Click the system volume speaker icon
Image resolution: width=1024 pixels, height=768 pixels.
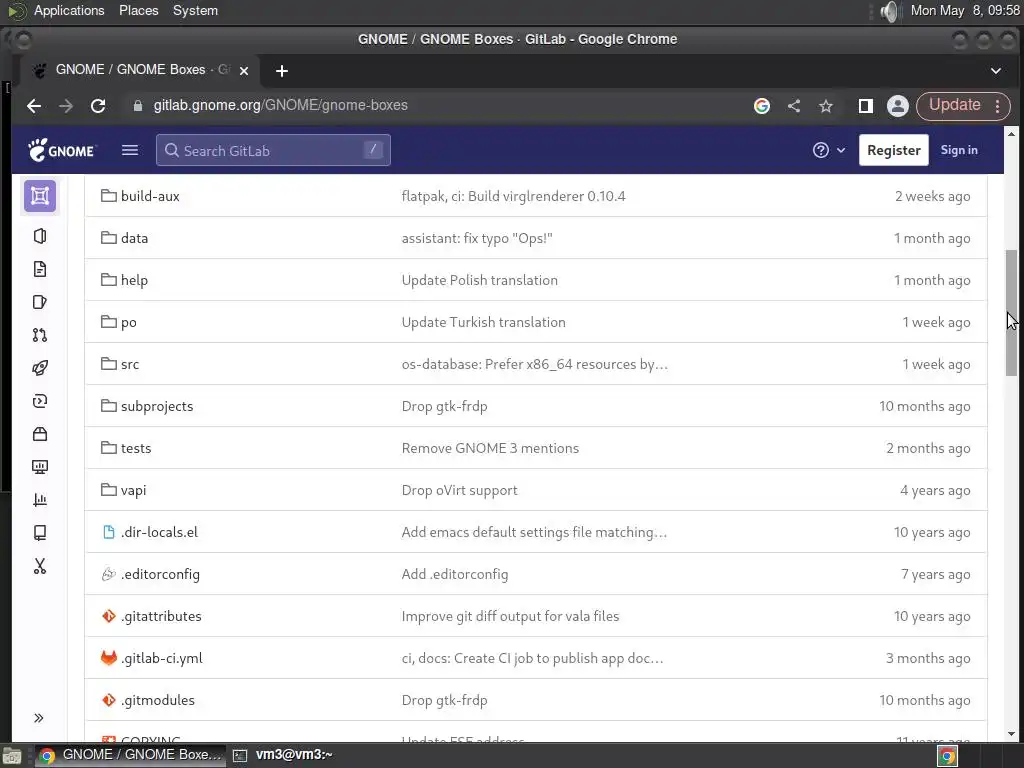click(888, 11)
